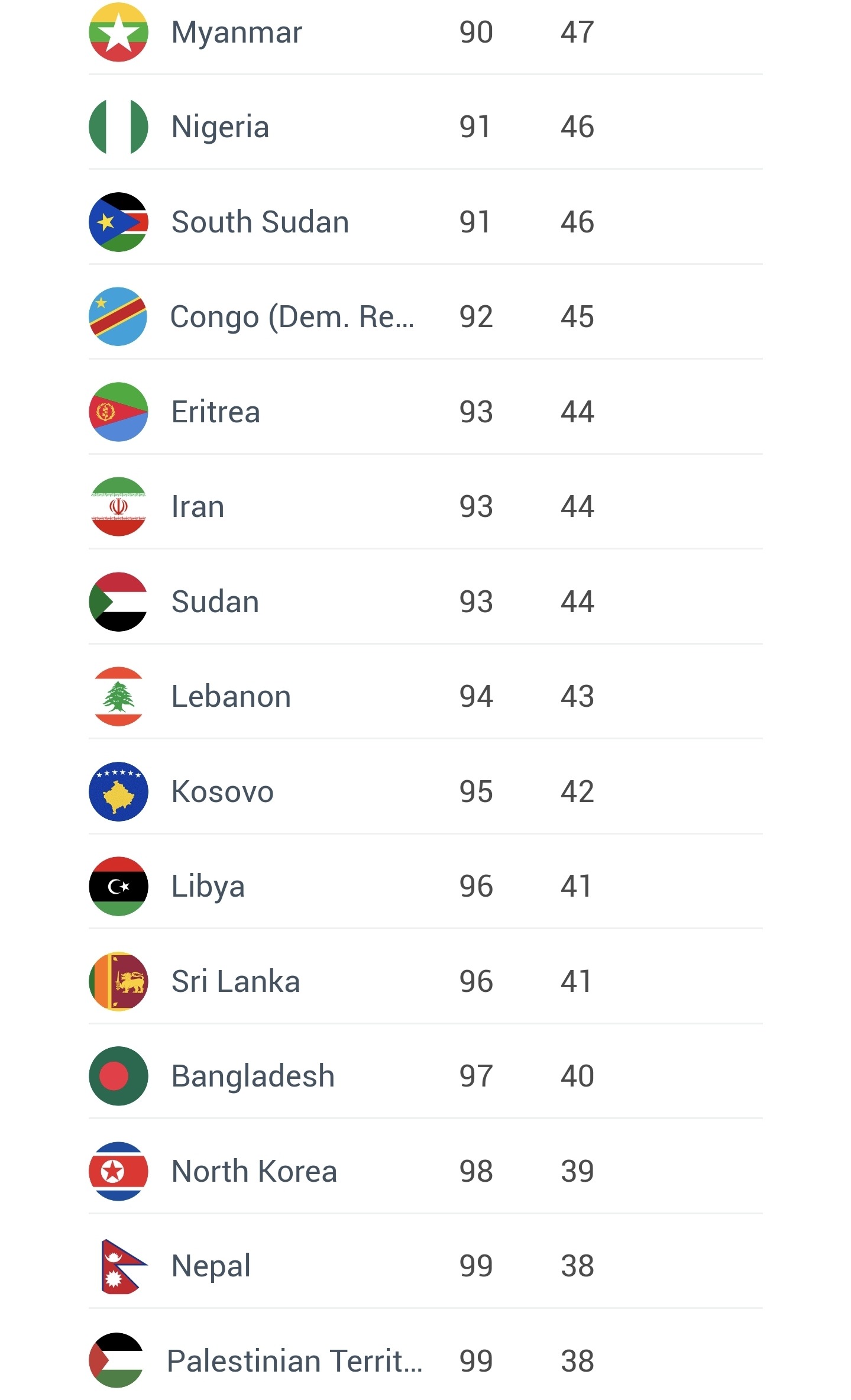851x1400 pixels.
Task: Tap Myanmar's score value 47
Action: click(x=577, y=32)
